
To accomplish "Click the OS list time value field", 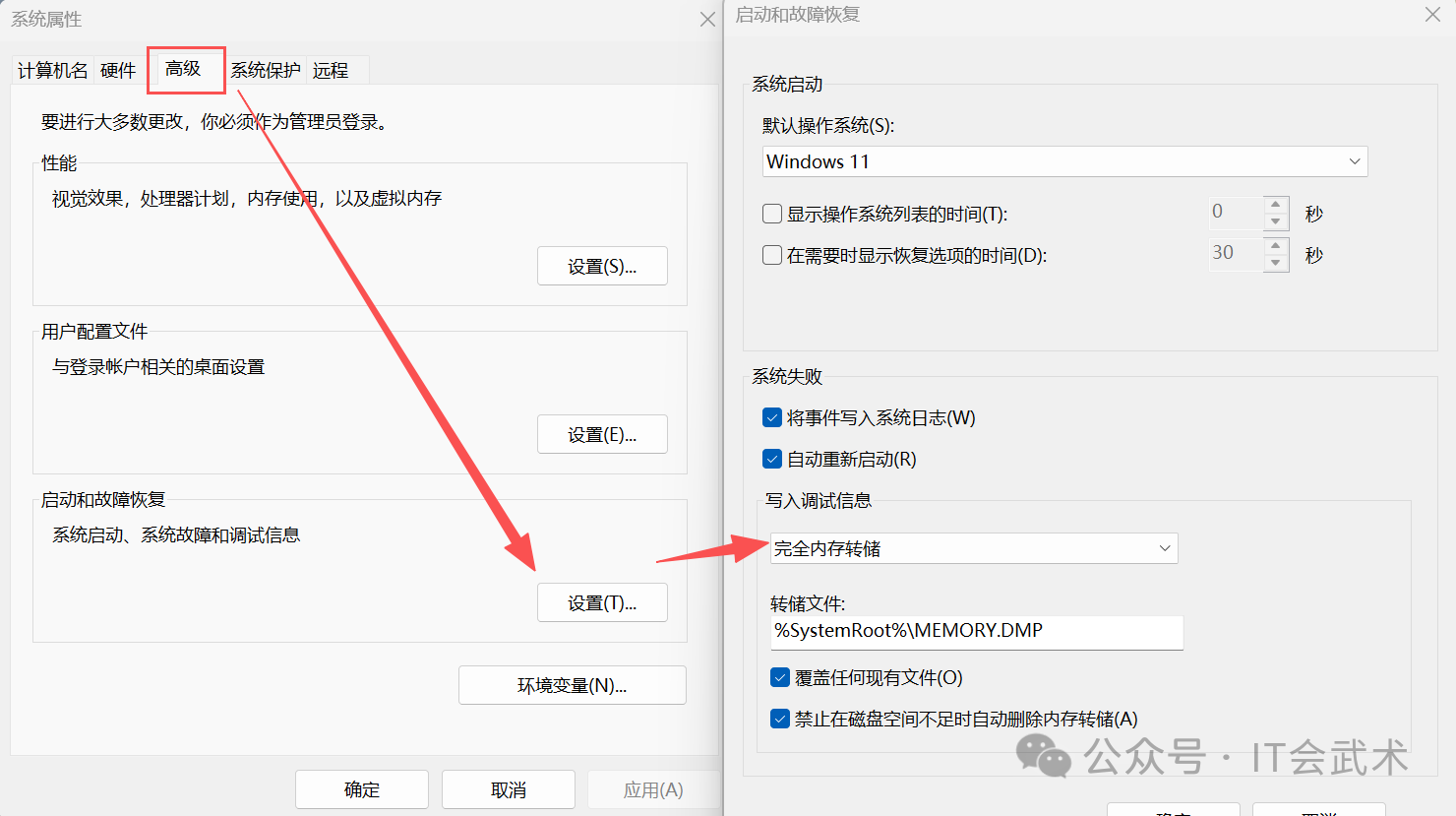I will pyautogui.click(x=1236, y=213).
